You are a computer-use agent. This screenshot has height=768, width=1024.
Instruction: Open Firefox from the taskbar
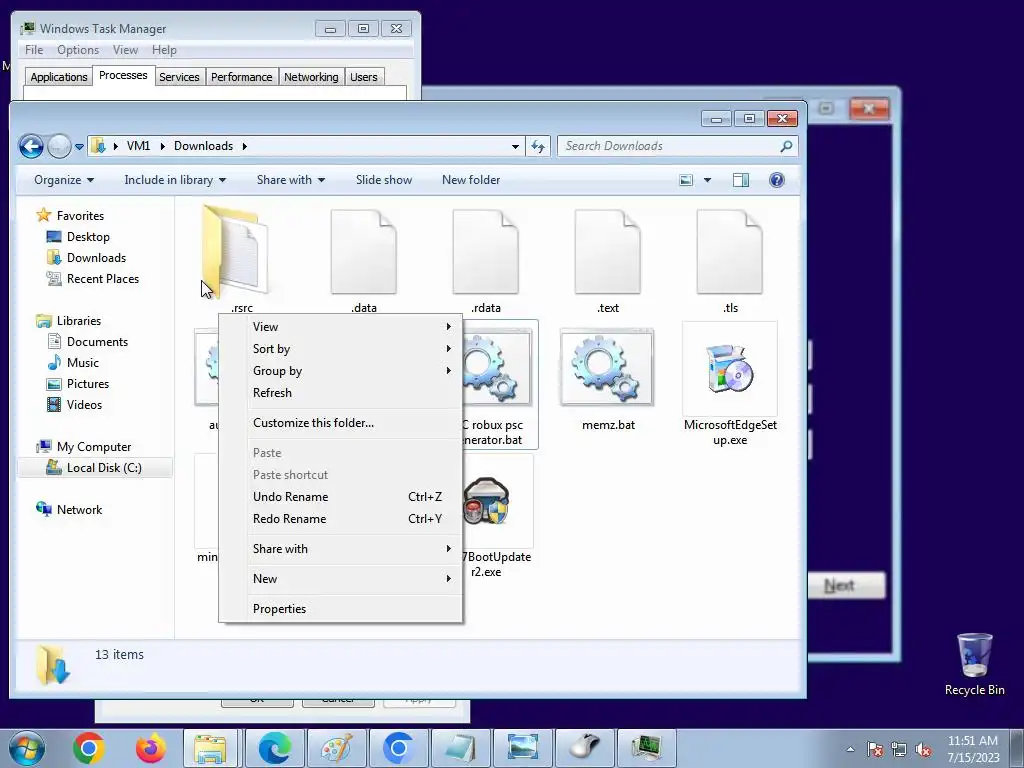[x=151, y=748]
